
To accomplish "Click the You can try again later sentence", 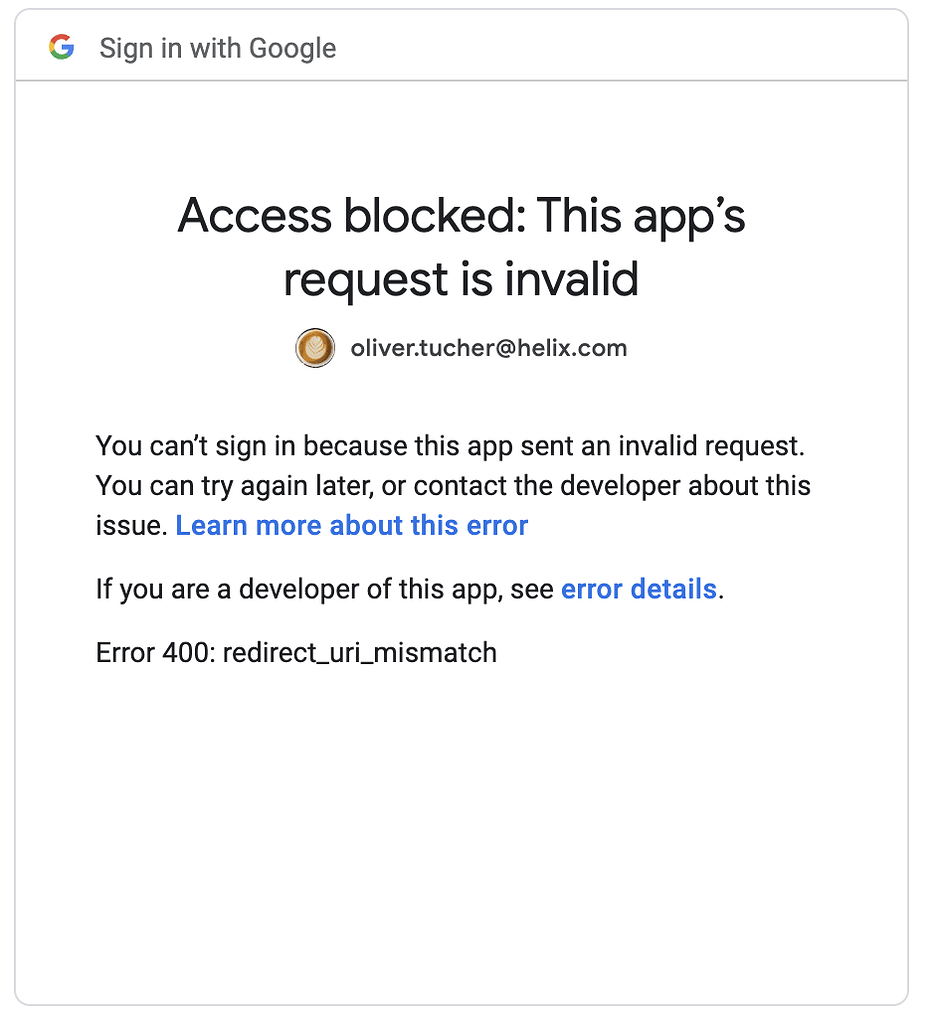I will tap(453, 487).
